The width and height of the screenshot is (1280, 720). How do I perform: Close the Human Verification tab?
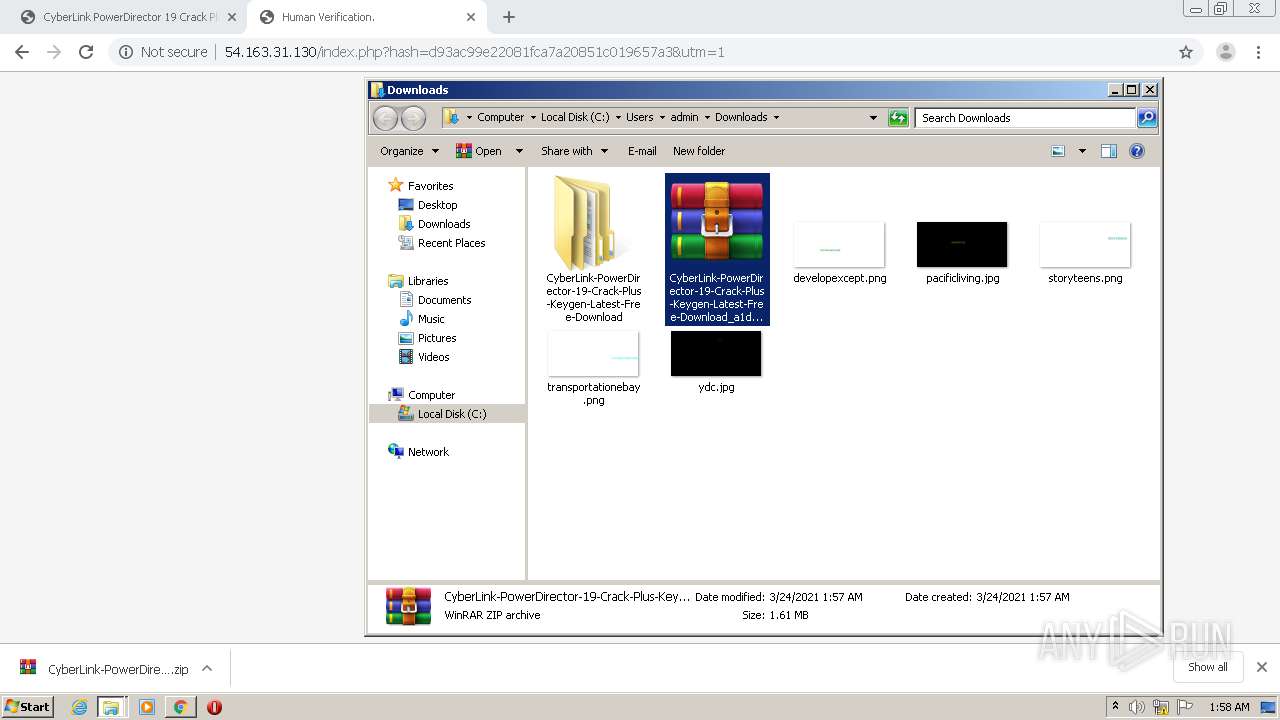[x=472, y=17]
